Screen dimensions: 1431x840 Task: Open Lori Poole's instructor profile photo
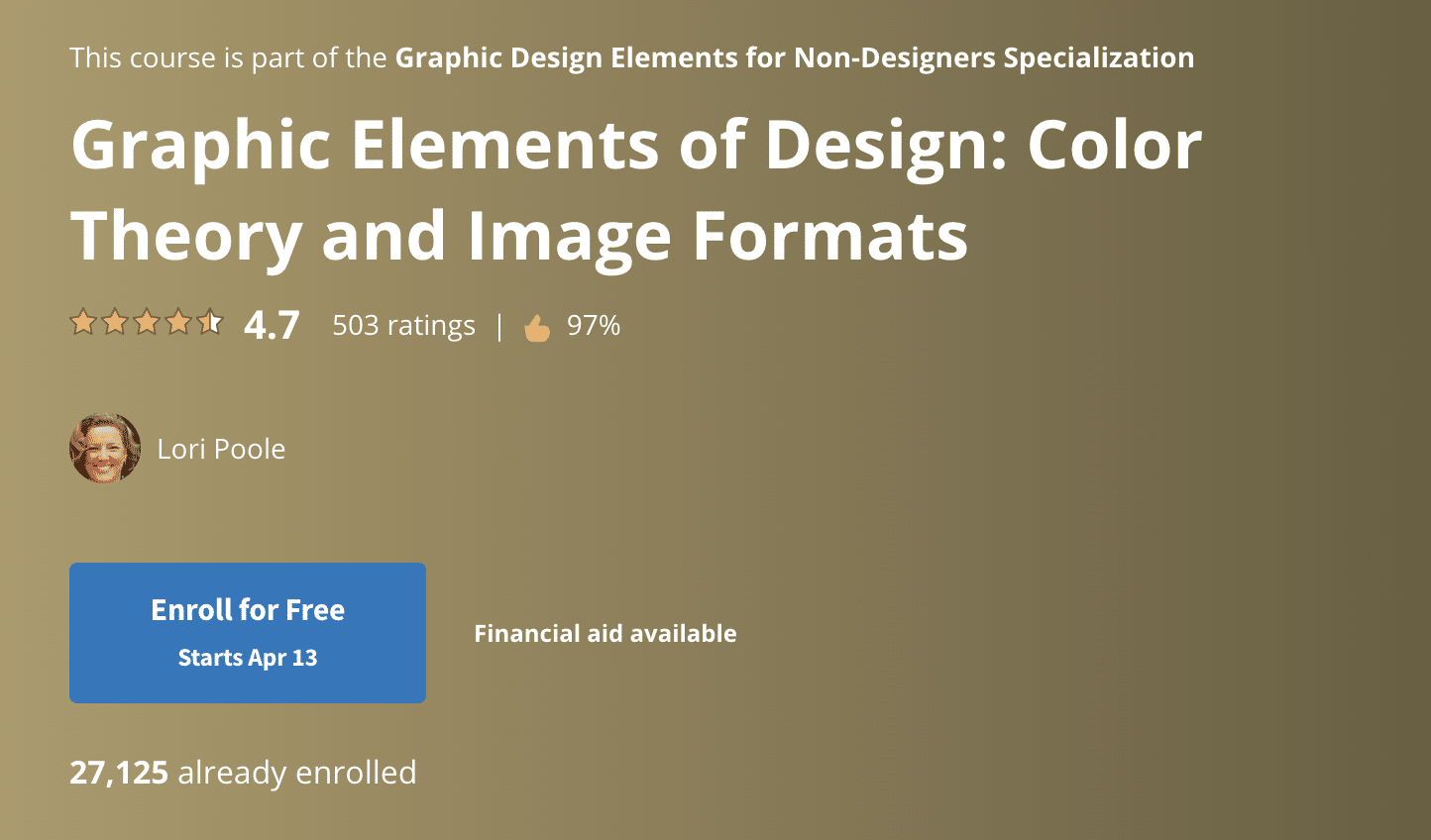pyautogui.click(x=104, y=448)
